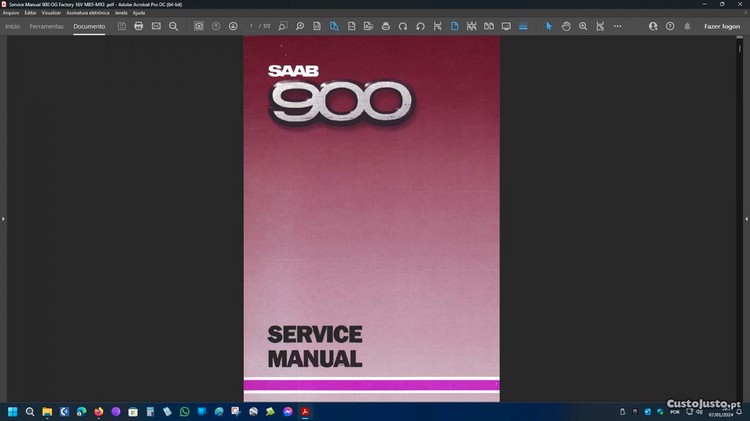Activate the Hand pan tool
The height and width of the screenshot is (421, 750).
point(566,26)
